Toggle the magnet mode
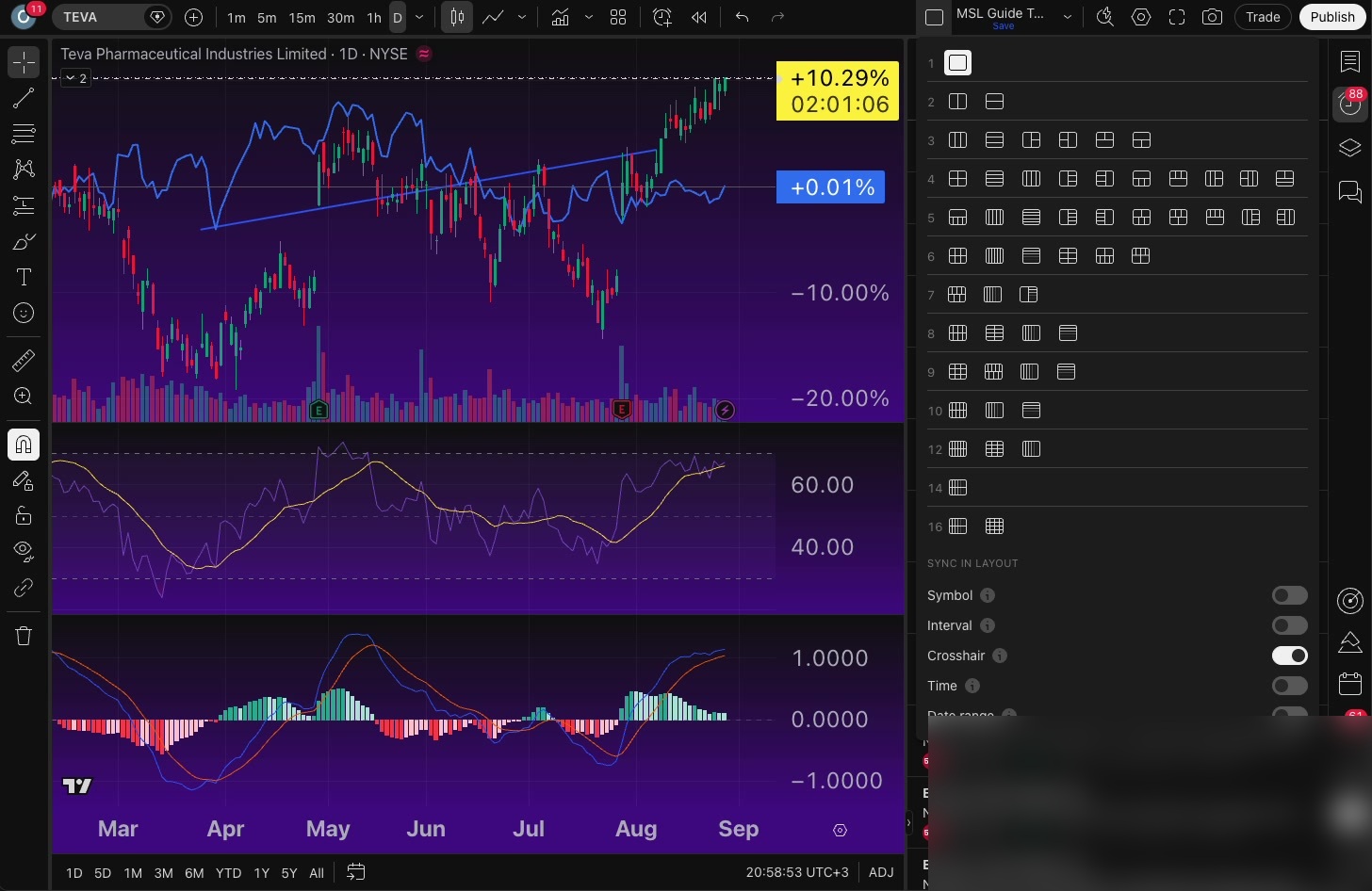The image size is (1372, 891). coord(24,445)
